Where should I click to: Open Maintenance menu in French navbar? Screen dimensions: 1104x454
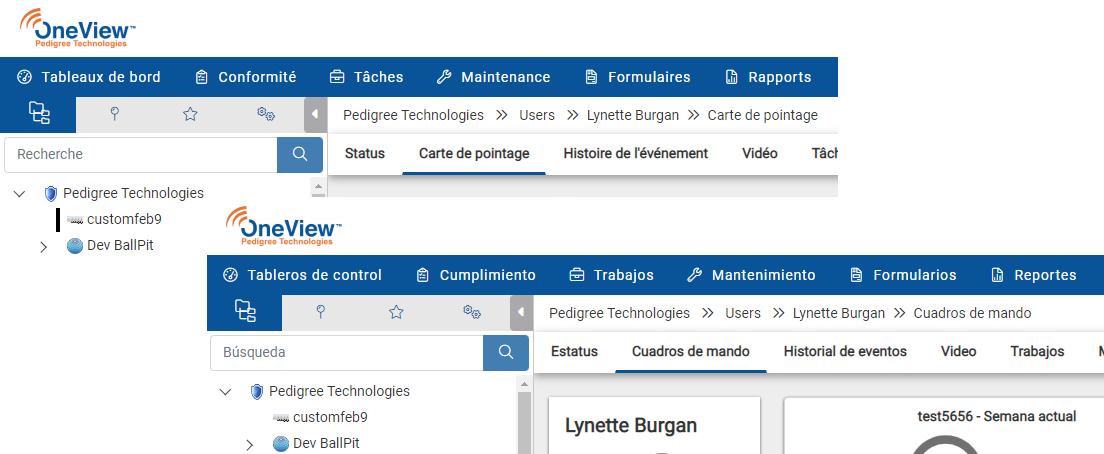pos(493,77)
